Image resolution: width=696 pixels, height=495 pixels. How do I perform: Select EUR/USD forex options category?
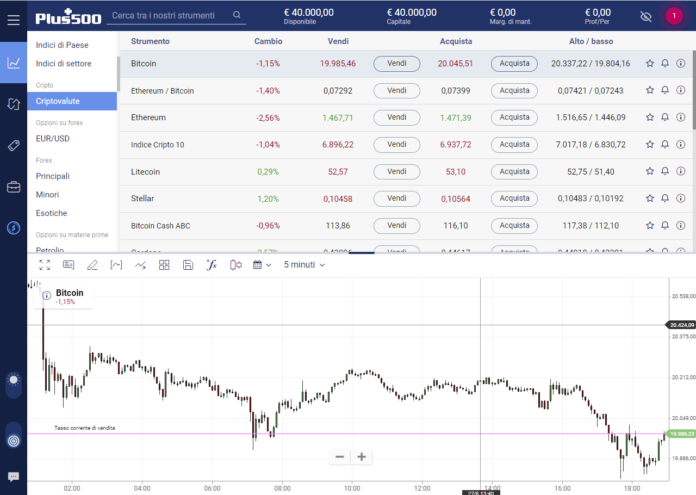(53, 139)
